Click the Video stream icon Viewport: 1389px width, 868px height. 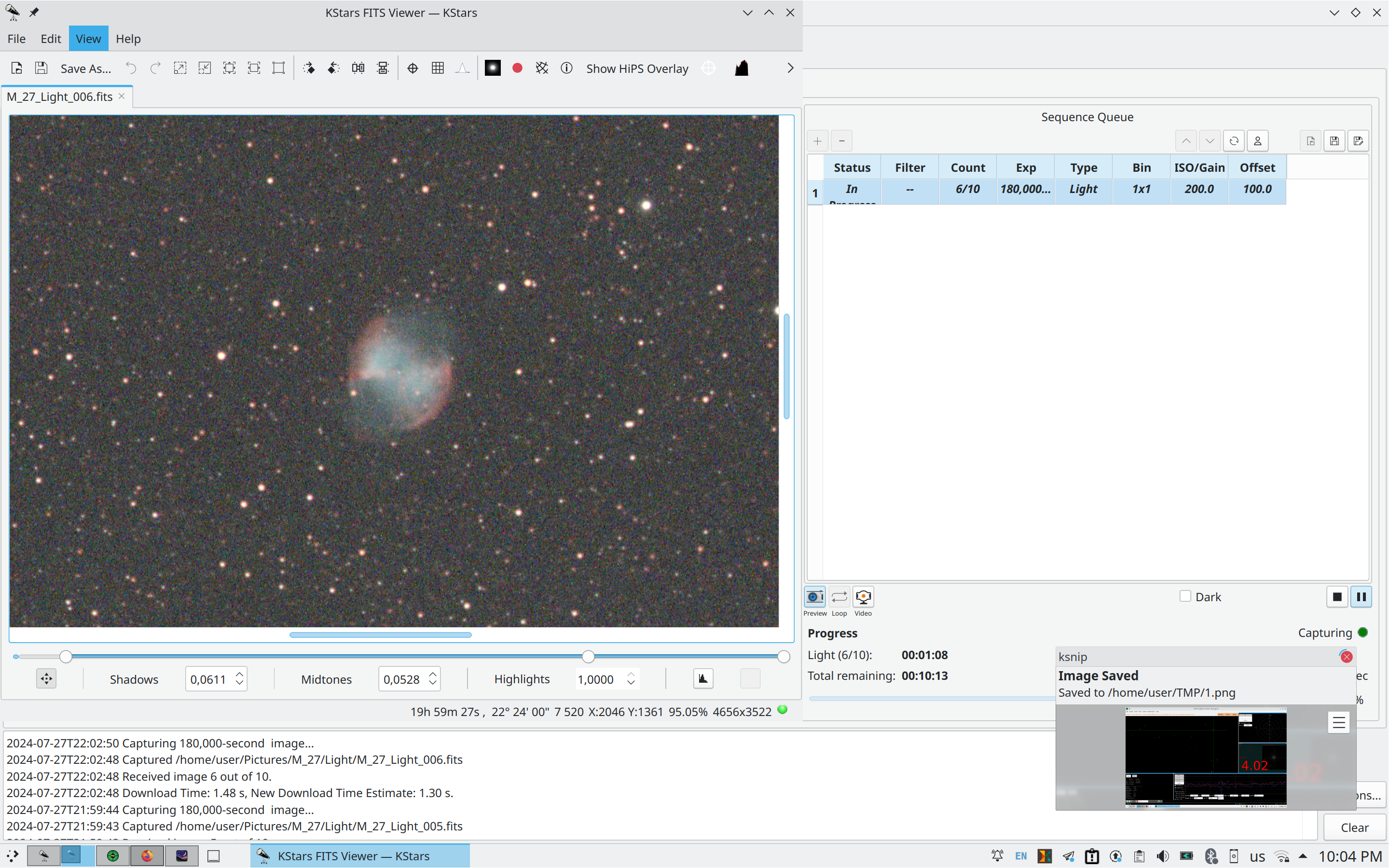[x=863, y=597]
